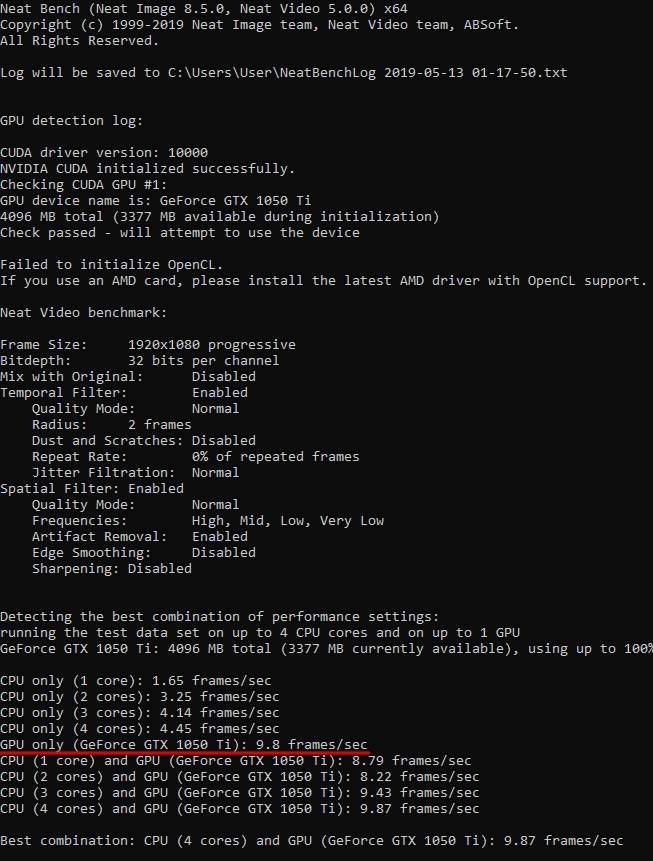Screen dimensions: 653x861
Task: Click the Failed to initialize OpenCL message
Action: (111, 265)
